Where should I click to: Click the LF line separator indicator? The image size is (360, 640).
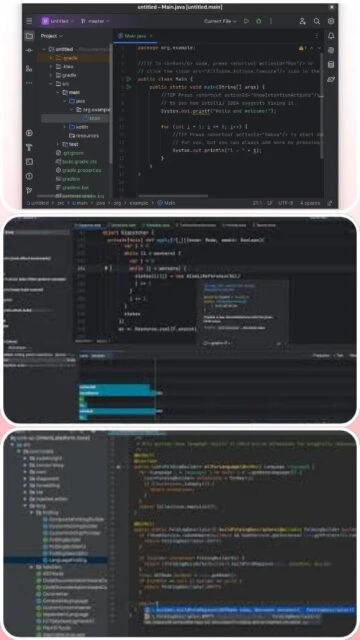(270, 203)
